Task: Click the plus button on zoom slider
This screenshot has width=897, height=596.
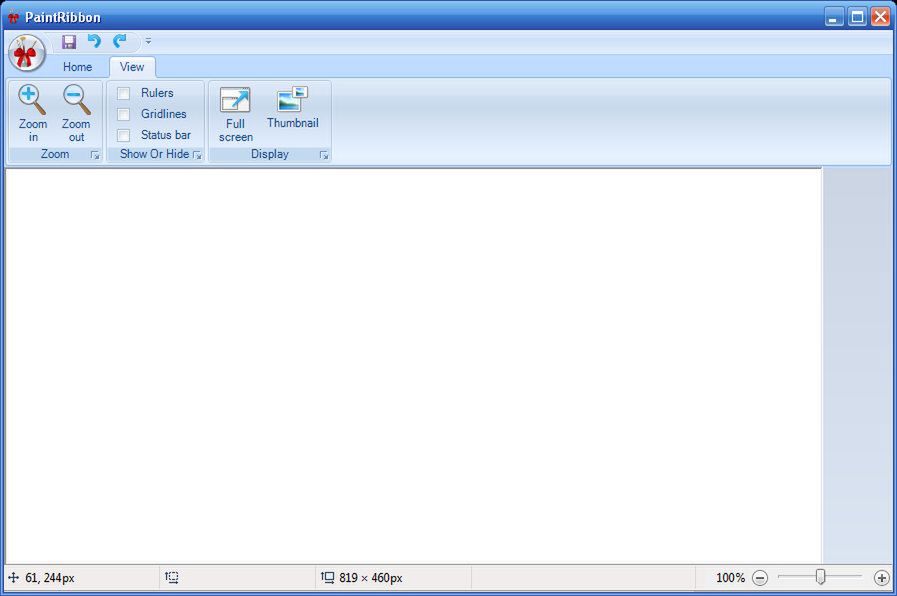Action: [882, 578]
